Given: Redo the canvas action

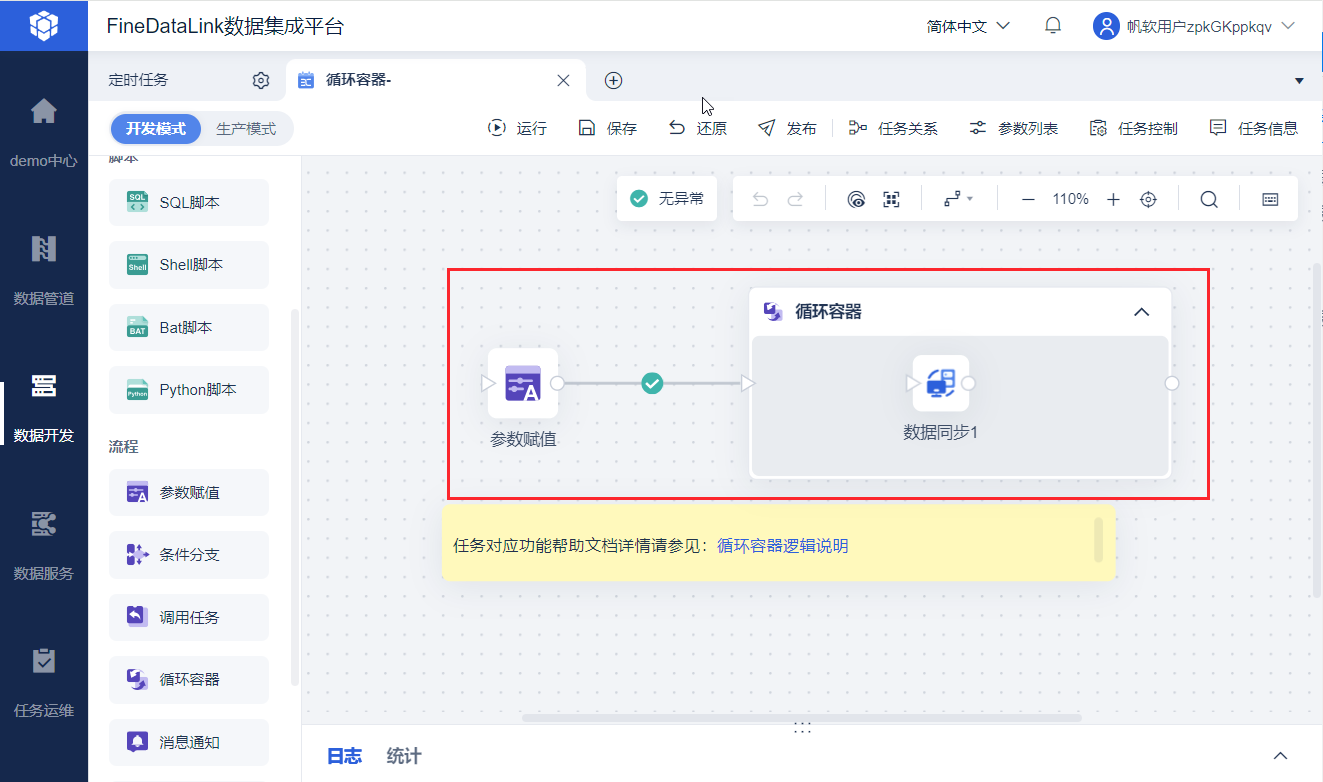Looking at the screenshot, I should (x=795, y=199).
